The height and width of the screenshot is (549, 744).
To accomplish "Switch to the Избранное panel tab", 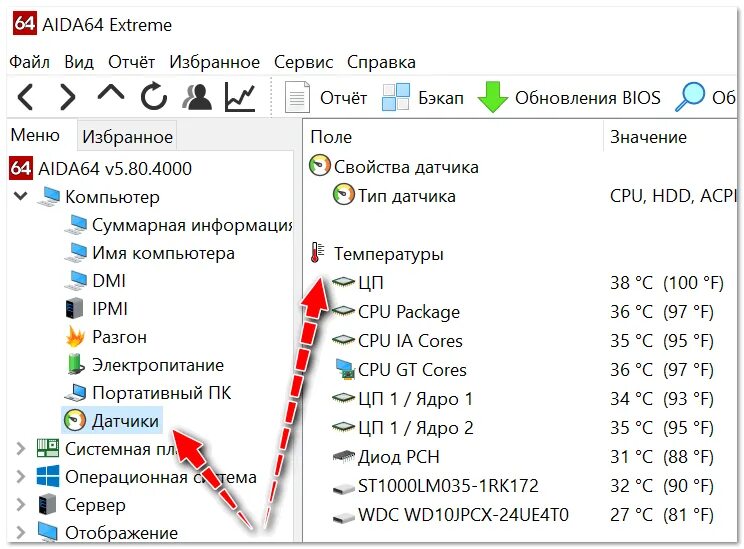I will click(127, 137).
